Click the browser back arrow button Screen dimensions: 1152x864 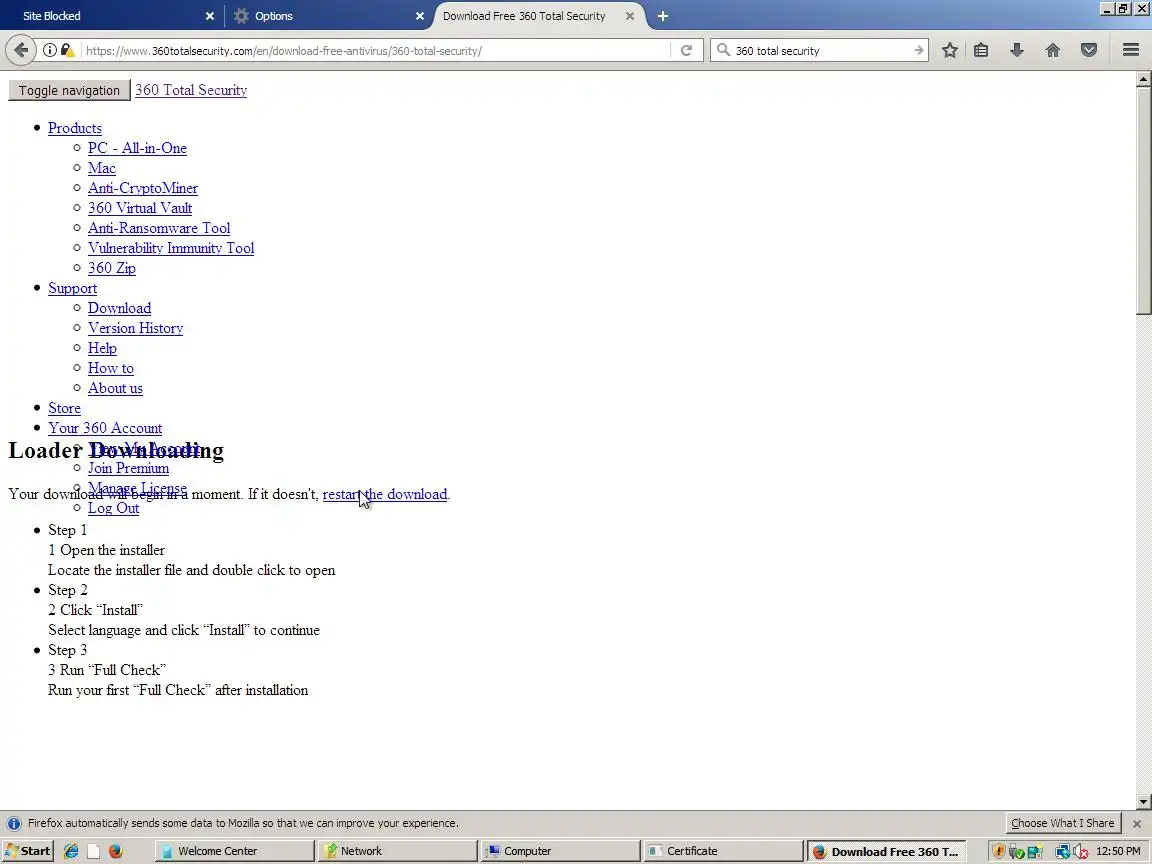click(x=21, y=50)
